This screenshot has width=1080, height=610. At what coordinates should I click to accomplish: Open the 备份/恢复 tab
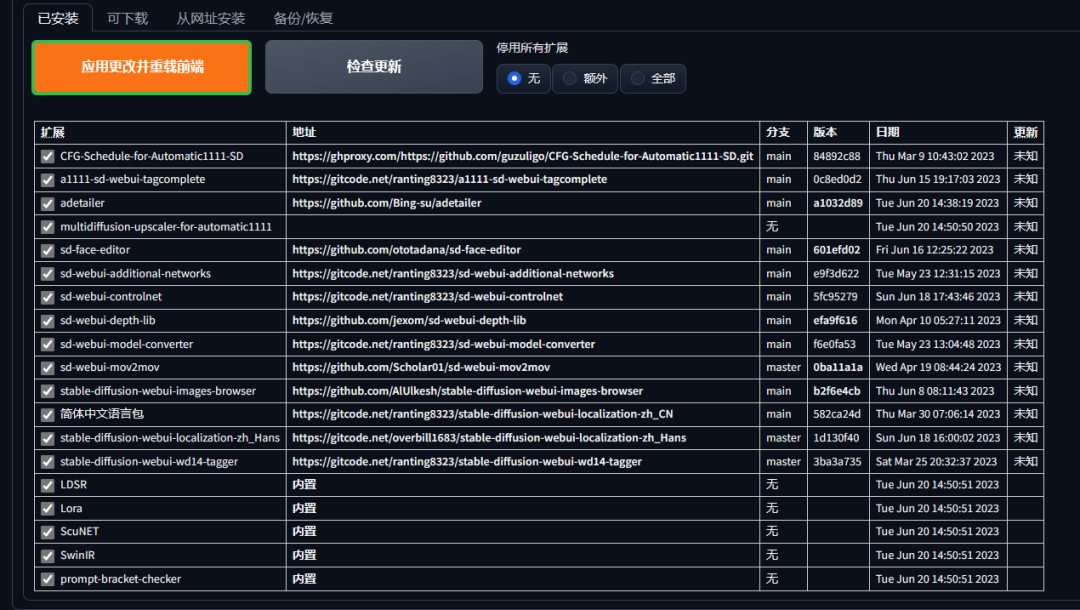pyautogui.click(x=303, y=19)
